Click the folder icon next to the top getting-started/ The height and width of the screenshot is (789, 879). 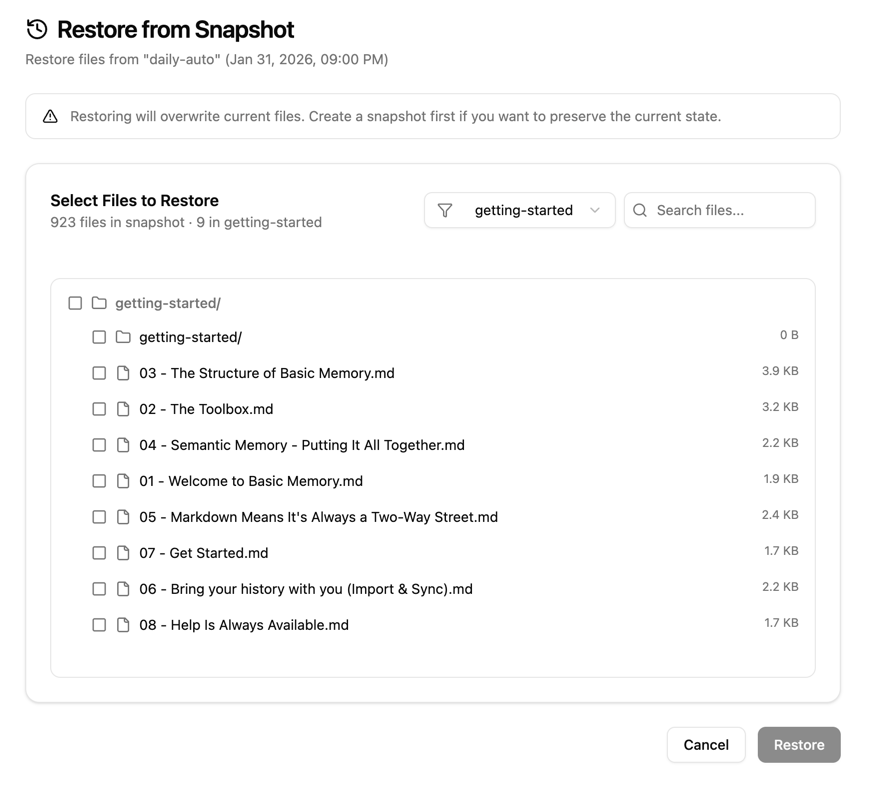[x=99, y=302]
